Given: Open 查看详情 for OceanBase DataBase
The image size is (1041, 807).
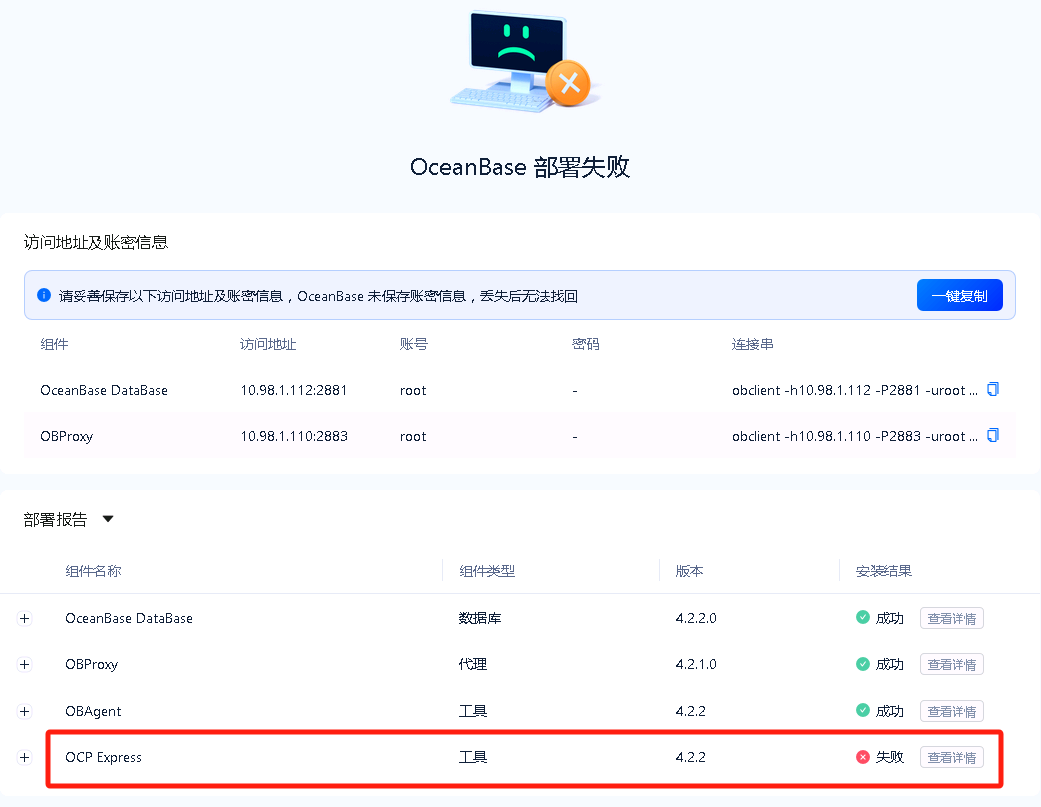Looking at the screenshot, I should point(951,617).
